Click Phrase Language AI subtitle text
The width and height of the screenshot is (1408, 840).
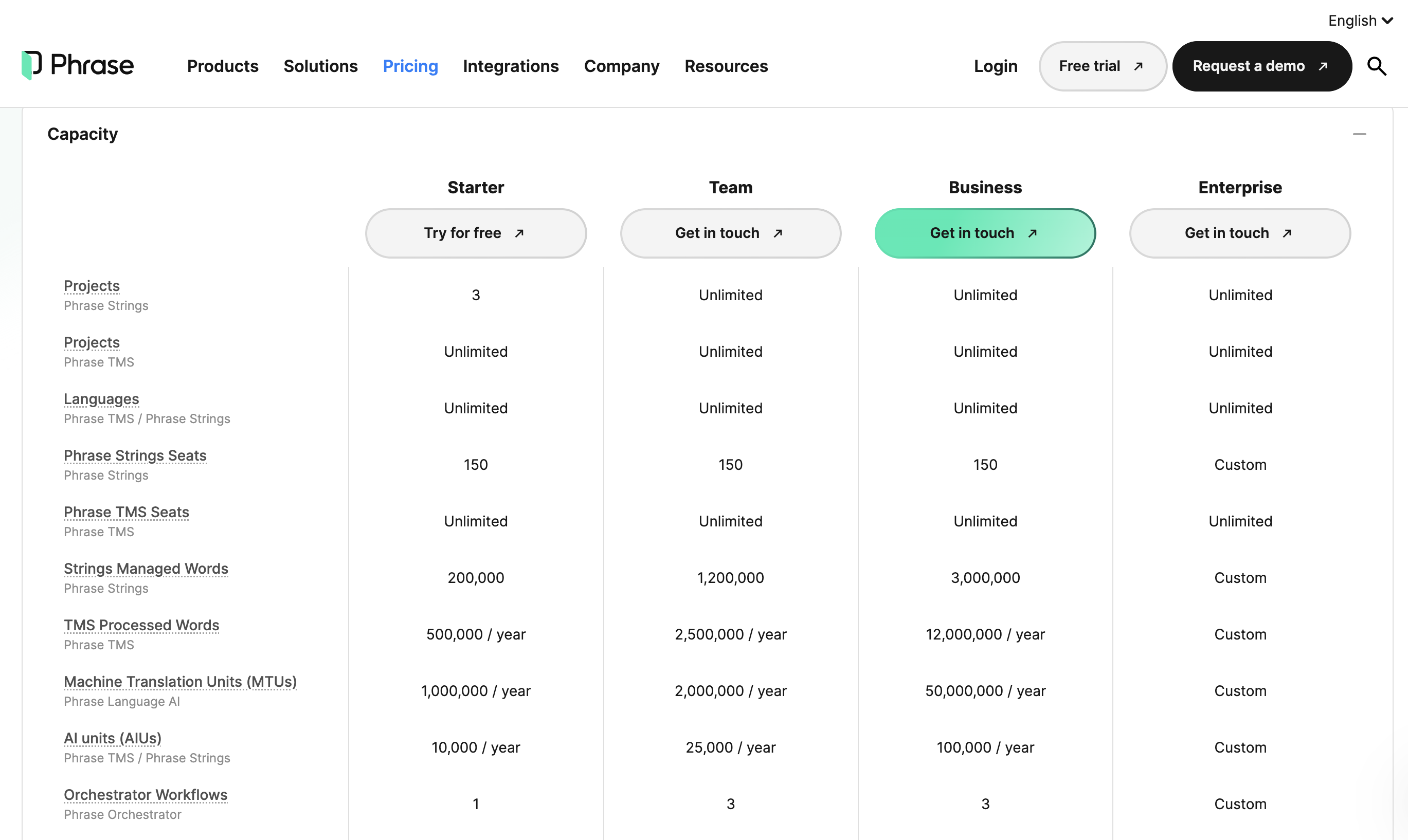pos(122,701)
